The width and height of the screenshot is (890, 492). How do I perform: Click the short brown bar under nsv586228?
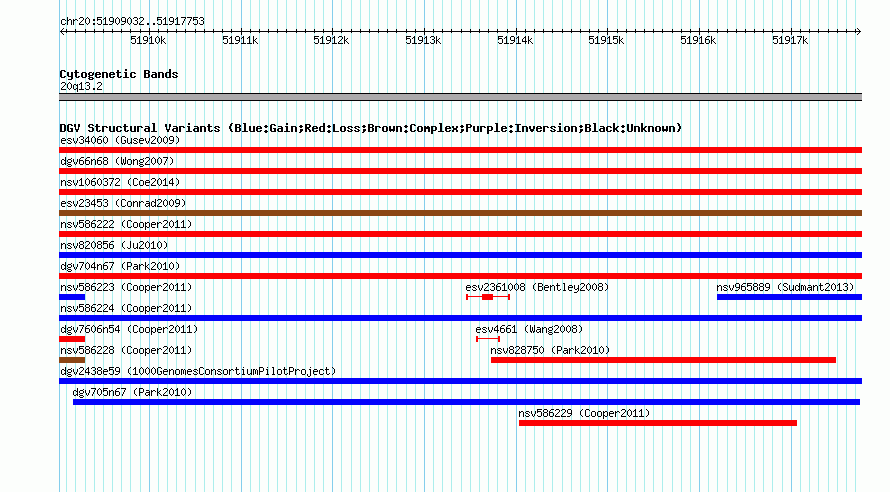(72, 360)
